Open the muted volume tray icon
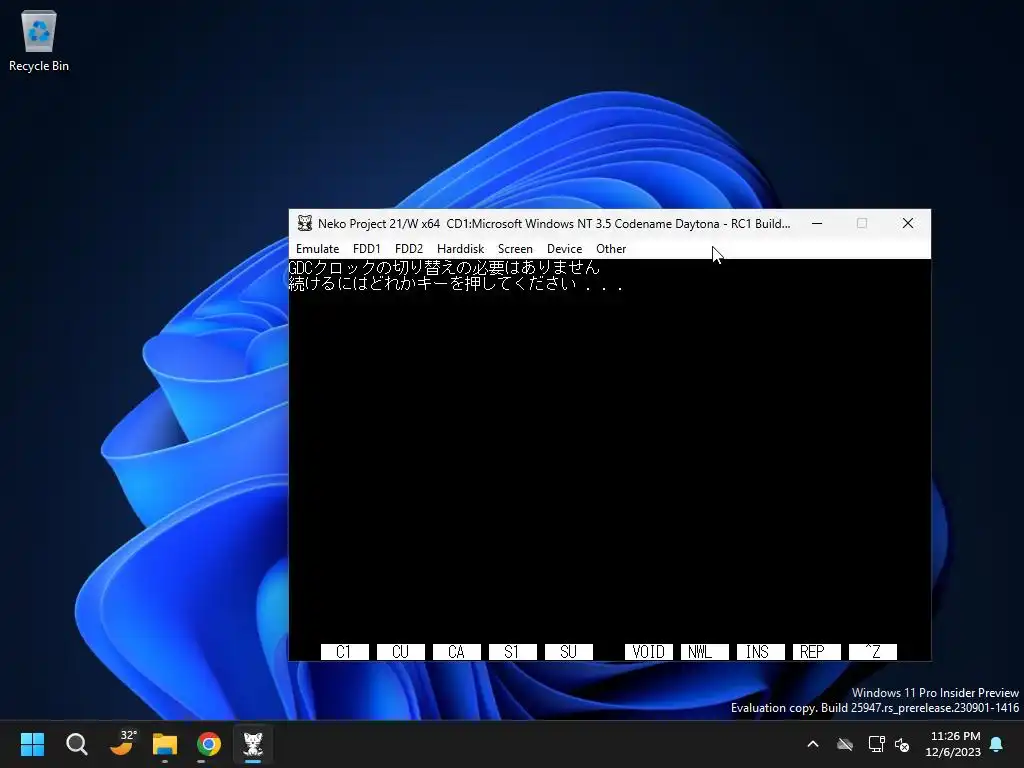 (x=903, y=744)
